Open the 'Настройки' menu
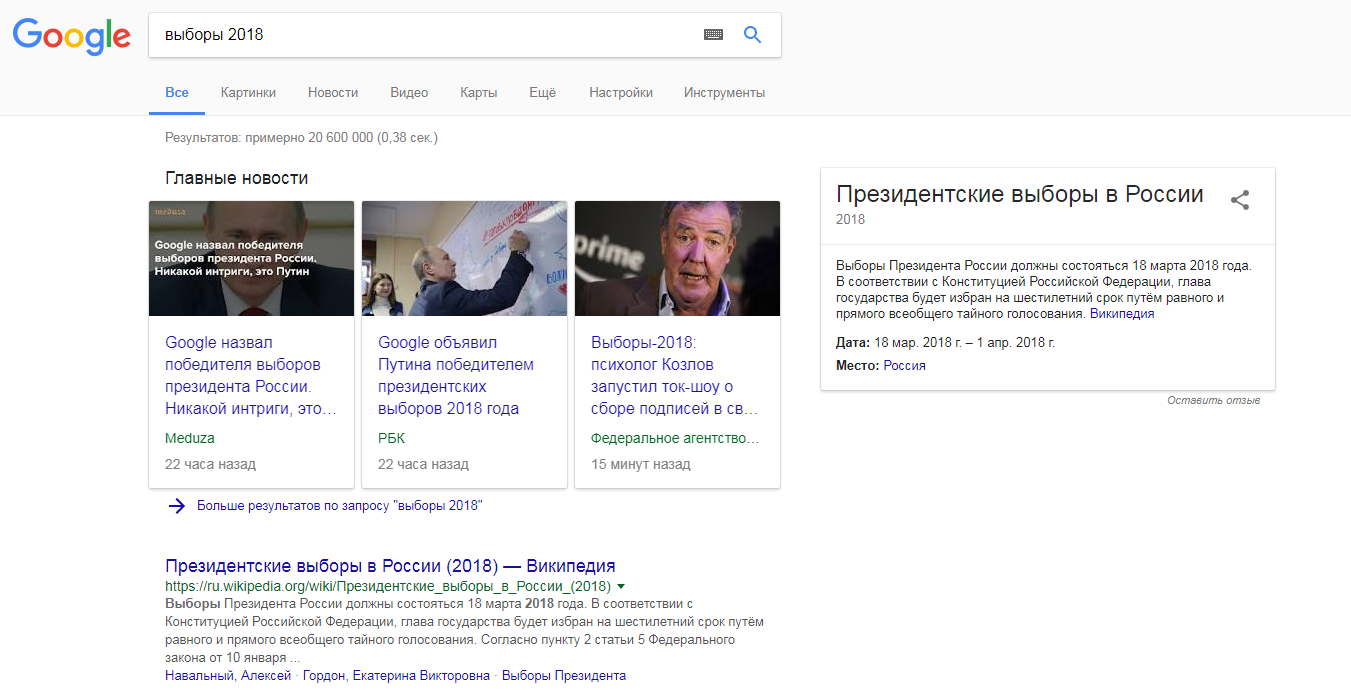 pos(621,92)
